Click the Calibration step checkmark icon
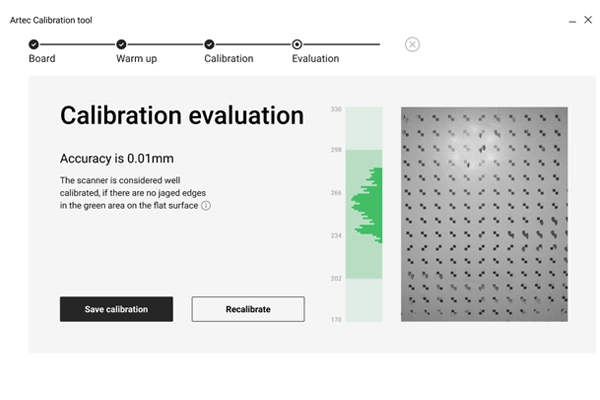The image size is (600, 400). tap(209, 44)
